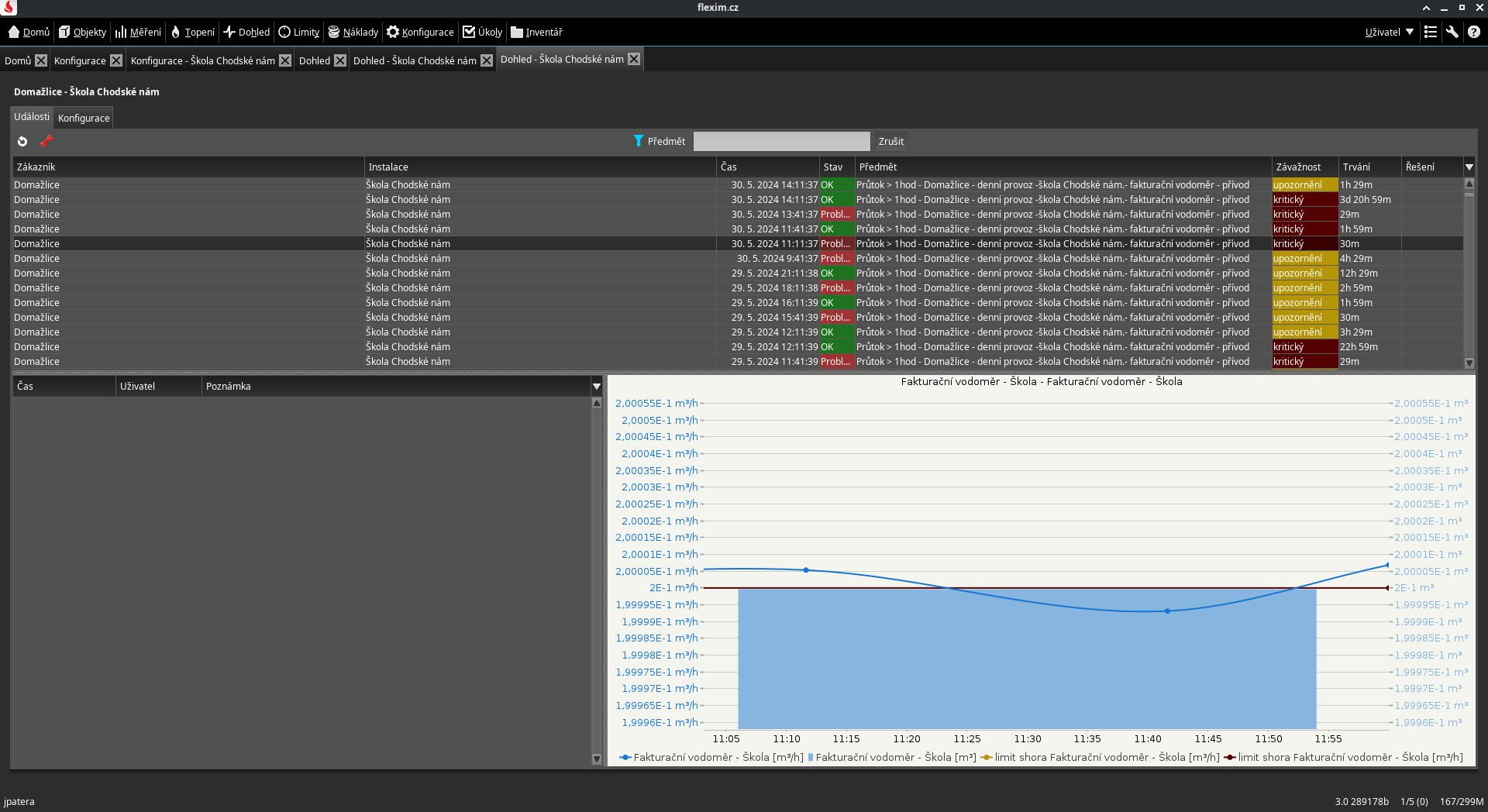The height and width of the screenshot is (812, 1488).
Task: Click the filter funnel icon beside Předmět
Action: point(638,141)
